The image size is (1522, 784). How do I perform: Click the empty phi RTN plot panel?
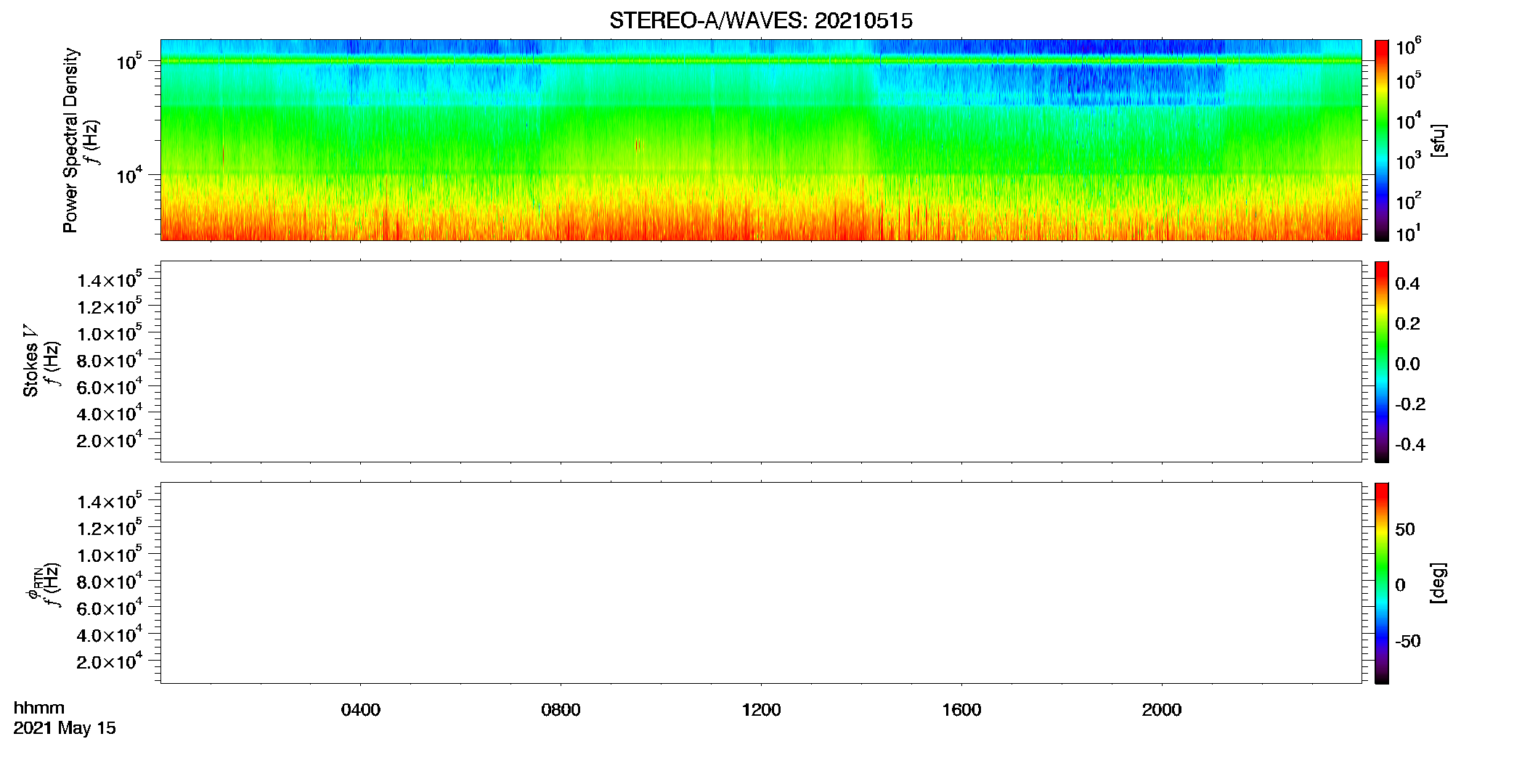(761, 583)
